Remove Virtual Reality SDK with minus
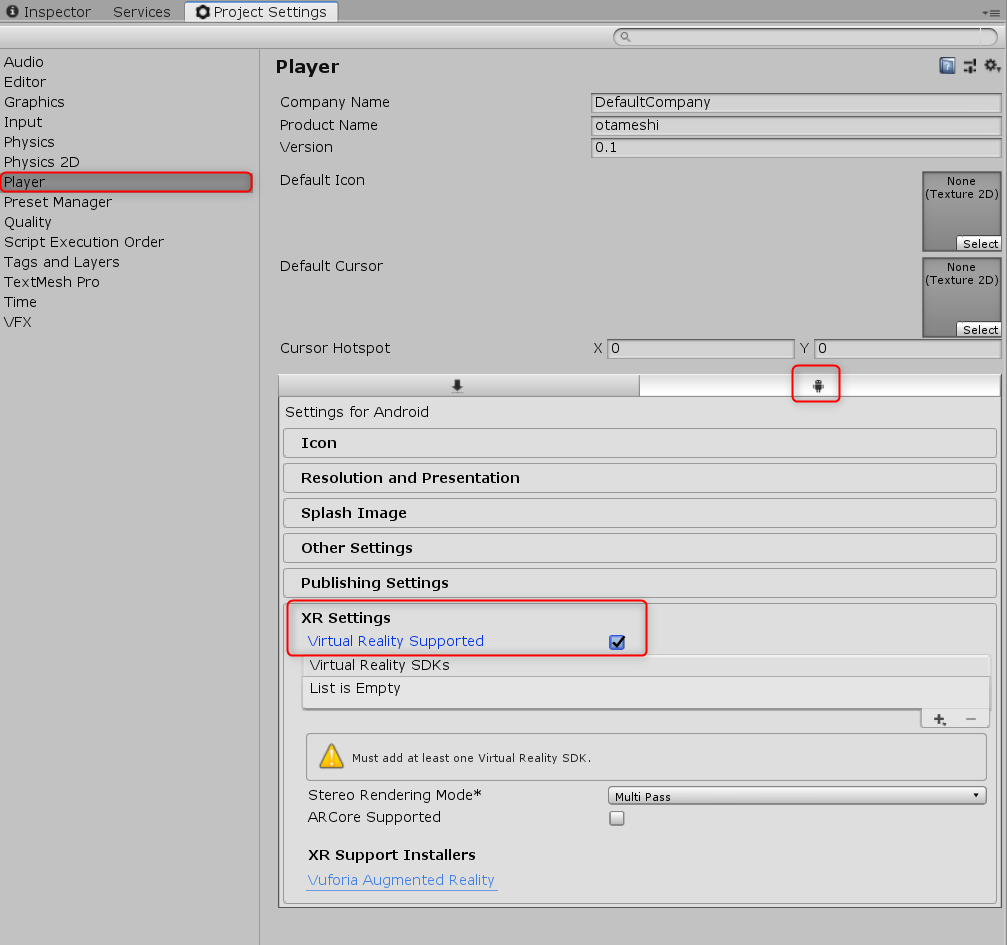 pos(971,720)
